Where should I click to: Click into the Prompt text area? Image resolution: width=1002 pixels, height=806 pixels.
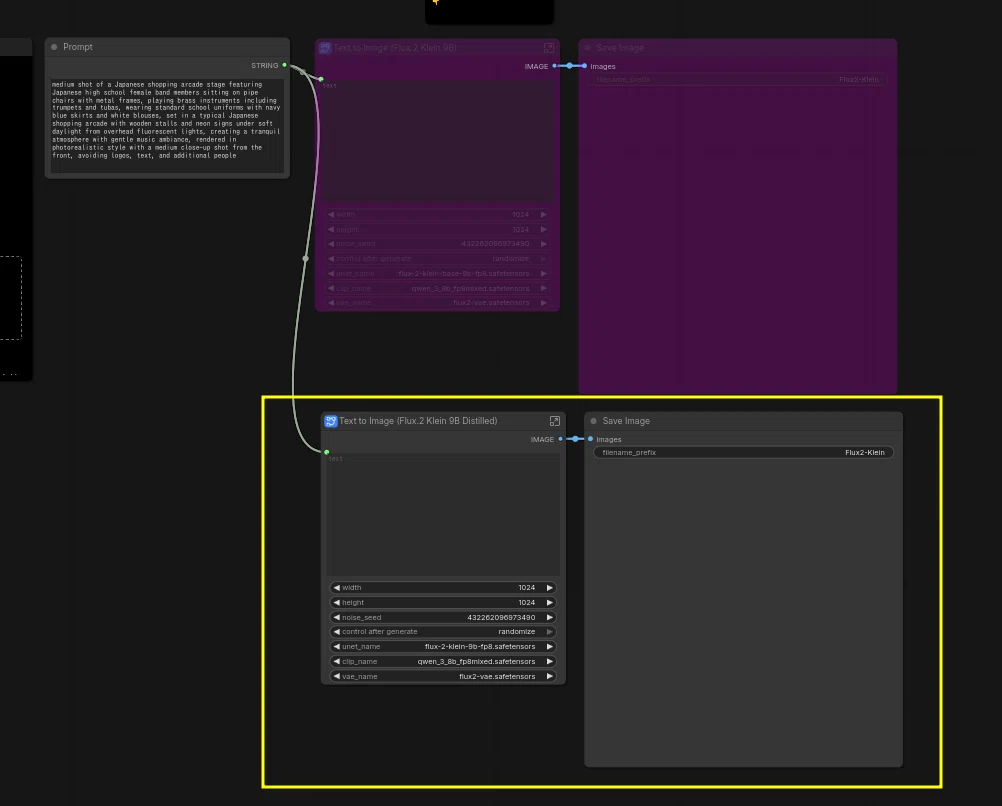pos(167,126)
